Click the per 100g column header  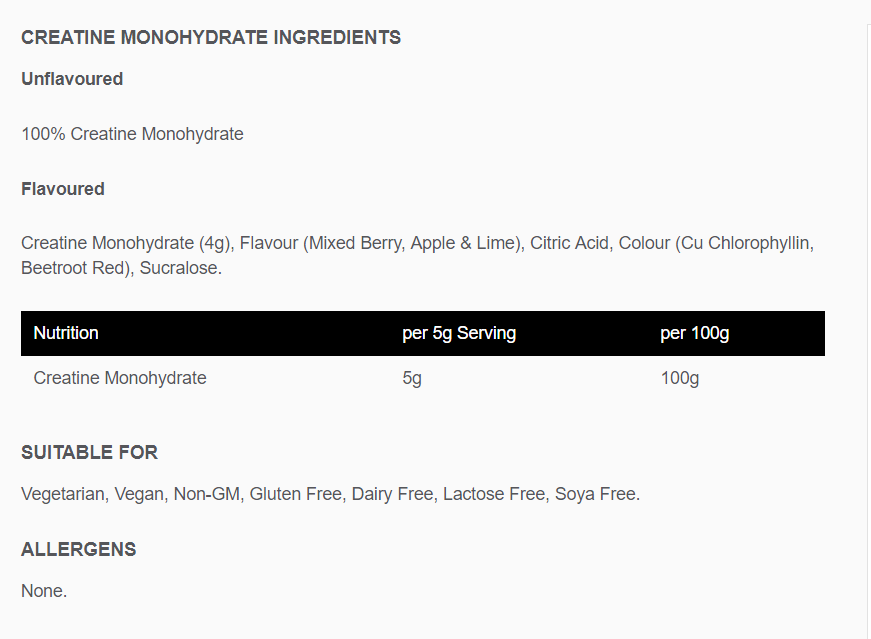(694, 333)
